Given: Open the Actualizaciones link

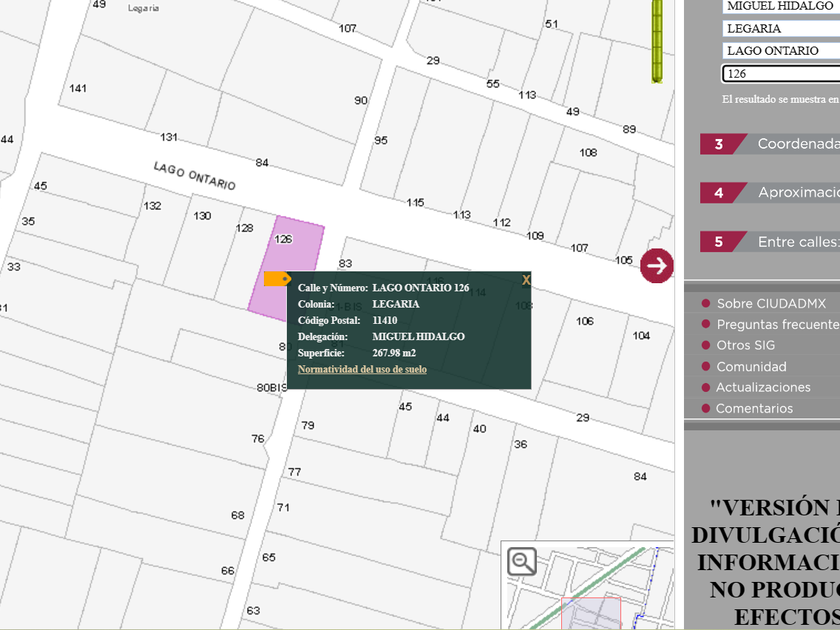Looking at the screenshot, I should pos(763,387).
